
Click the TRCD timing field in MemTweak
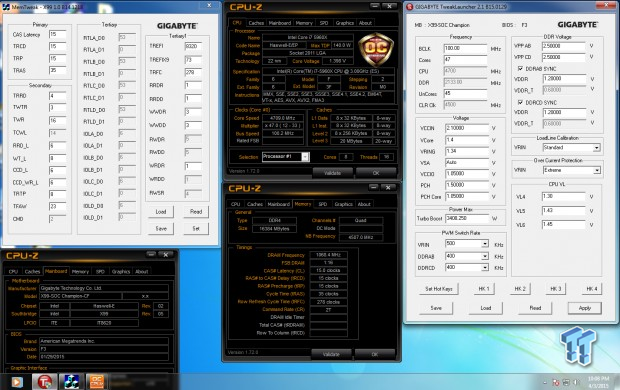point(57,46)
